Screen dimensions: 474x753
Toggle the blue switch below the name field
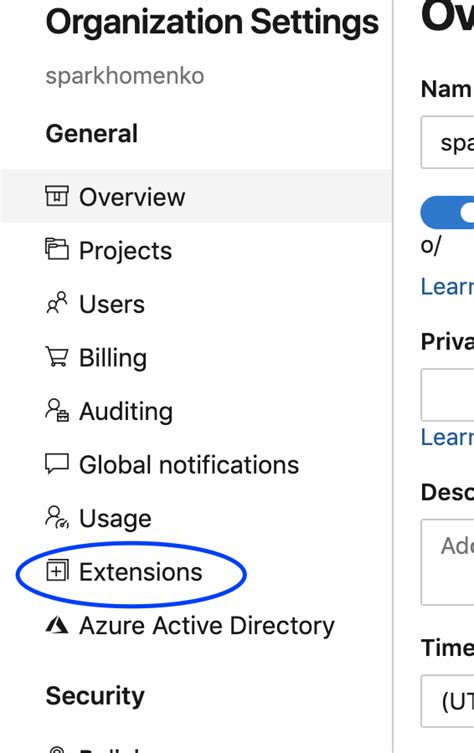[x=447, y=212]
